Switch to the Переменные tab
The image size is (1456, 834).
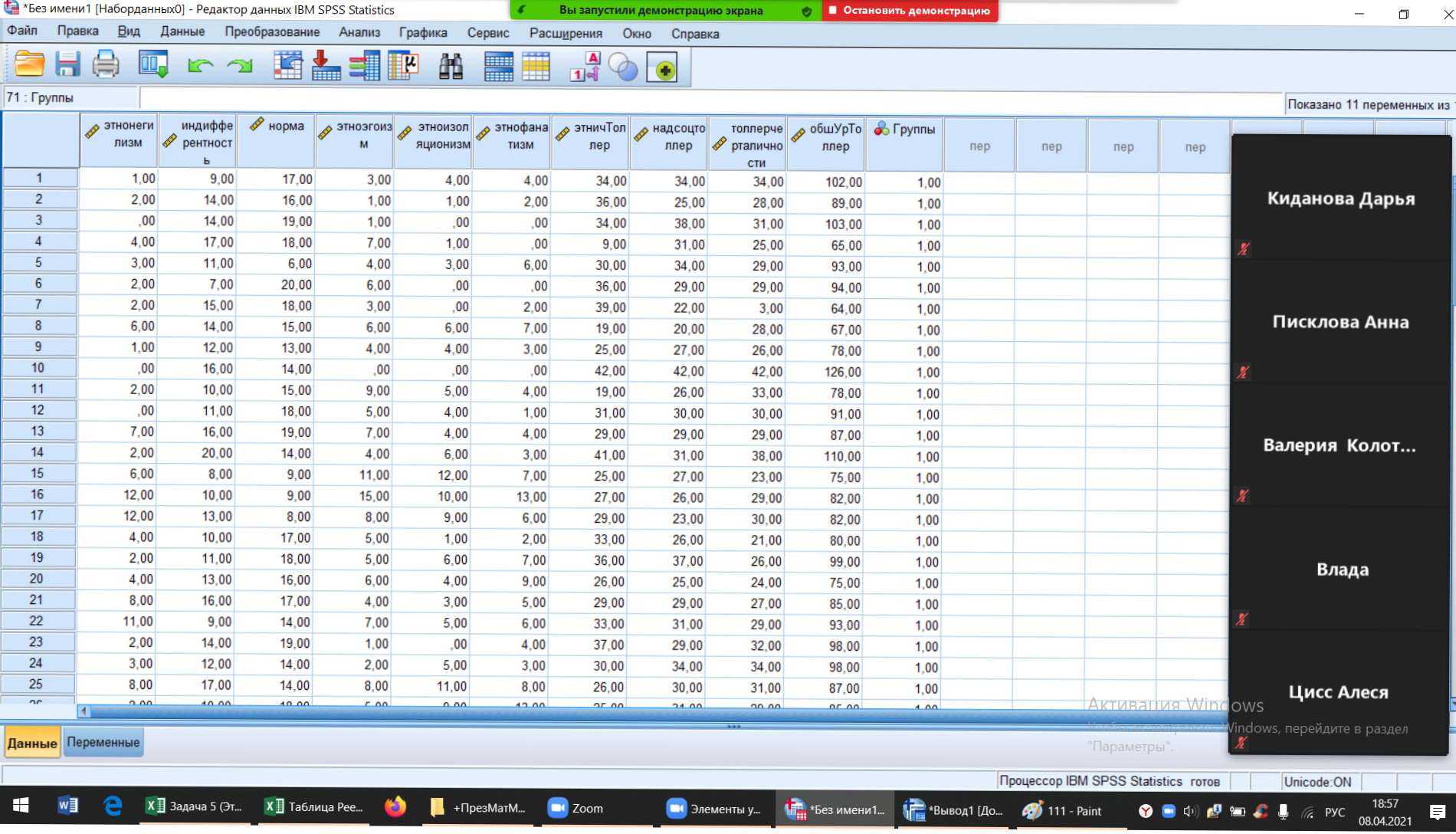103,742
